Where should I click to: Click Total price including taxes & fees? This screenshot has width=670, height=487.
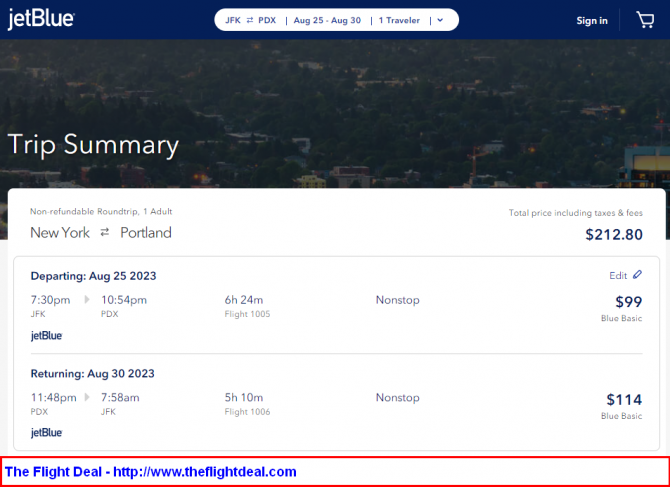pyautogui.click(x=576, y=213)
